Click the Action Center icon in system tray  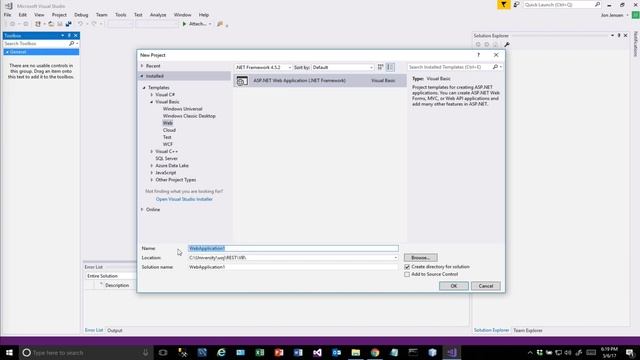[630, 352]
